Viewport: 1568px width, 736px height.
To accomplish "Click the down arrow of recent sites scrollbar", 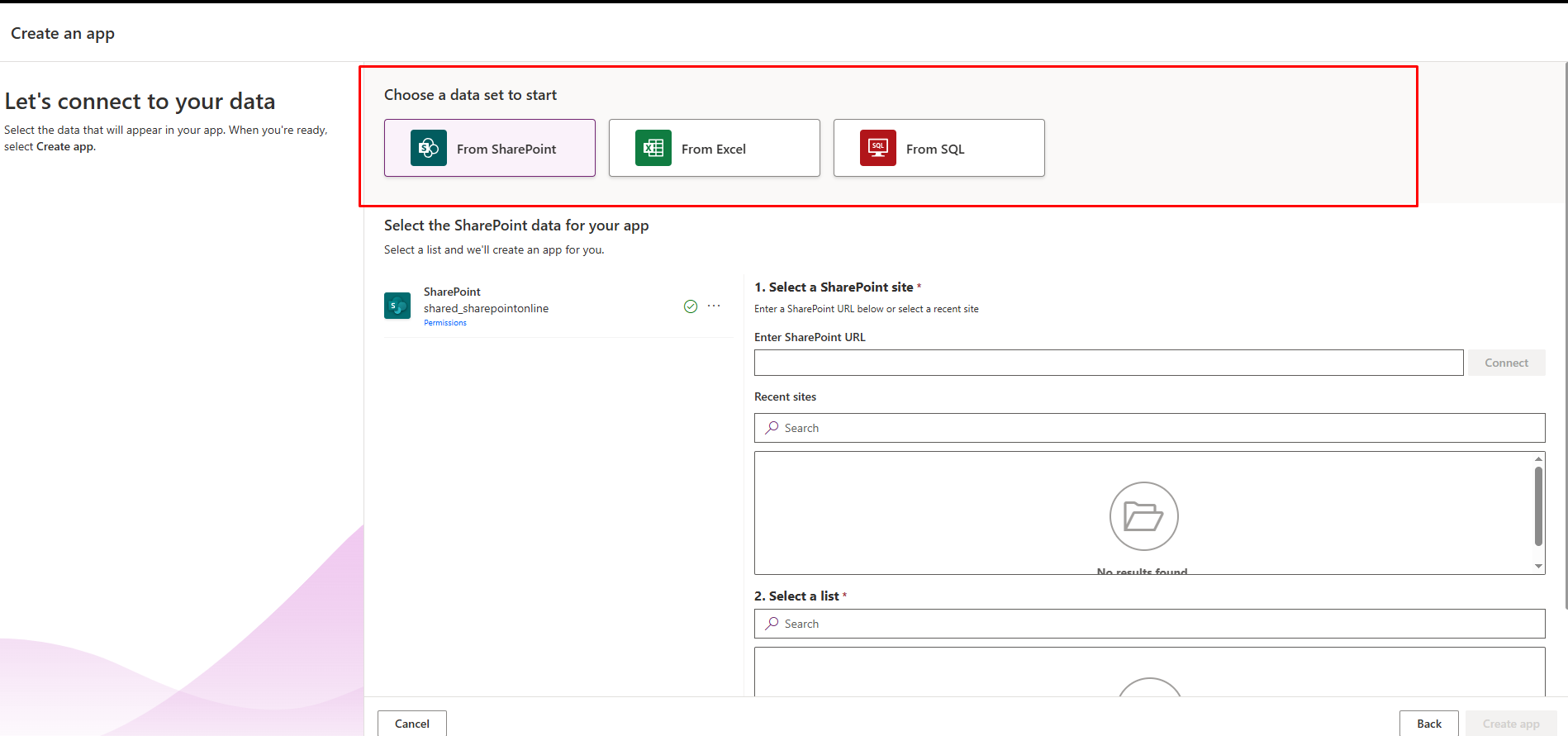I will tap(1538, 567).
